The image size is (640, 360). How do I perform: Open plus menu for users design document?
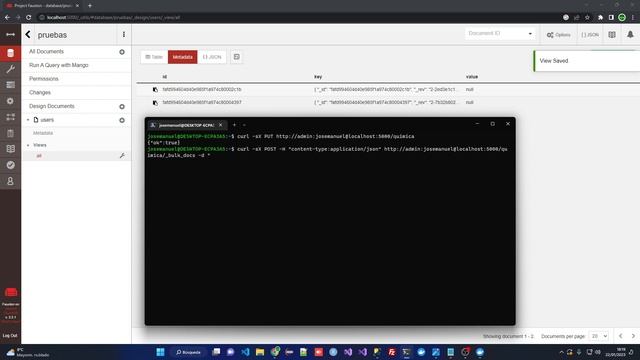click(x=122, y=120)
